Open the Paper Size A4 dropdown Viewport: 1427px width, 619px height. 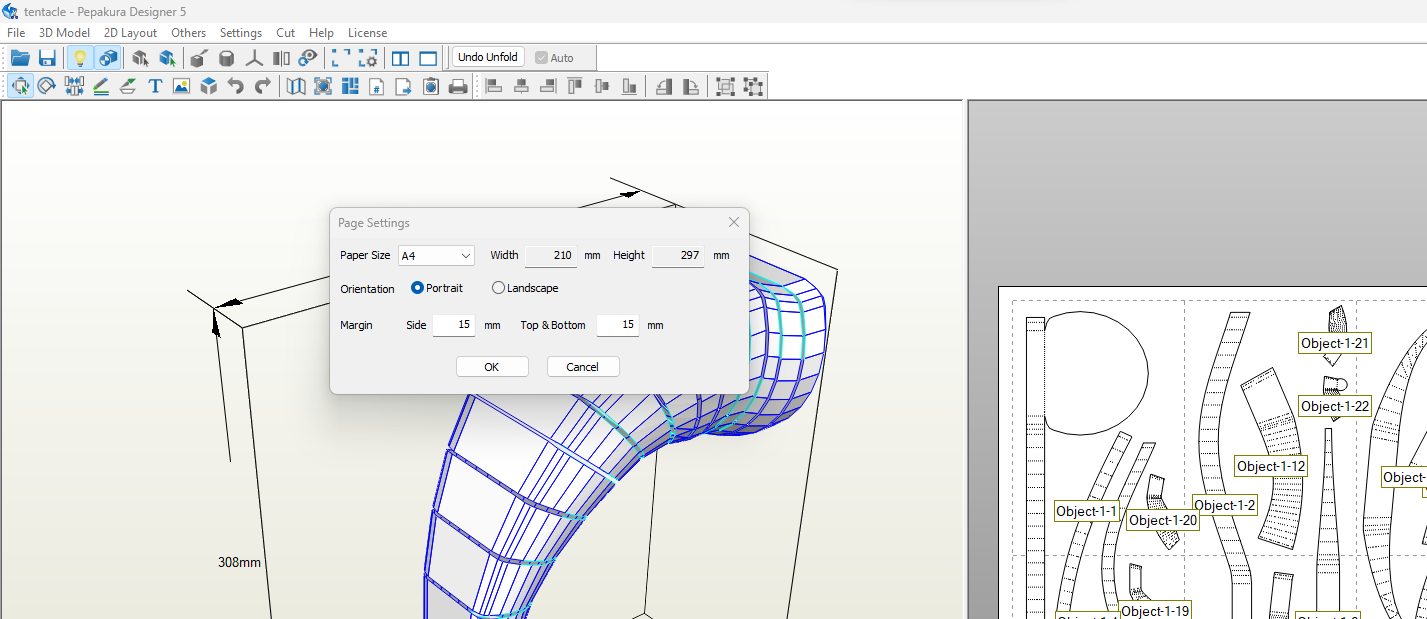pos(436,256)
